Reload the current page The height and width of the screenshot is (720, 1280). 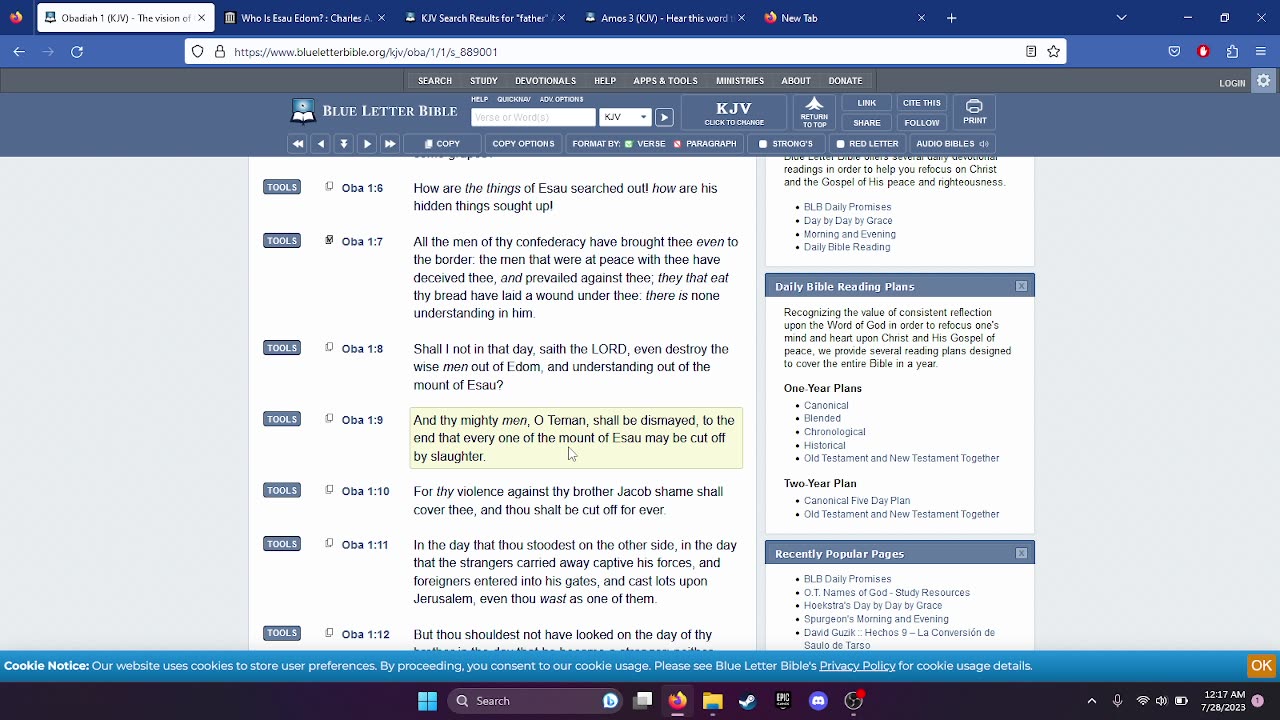[x=77, y=52]
